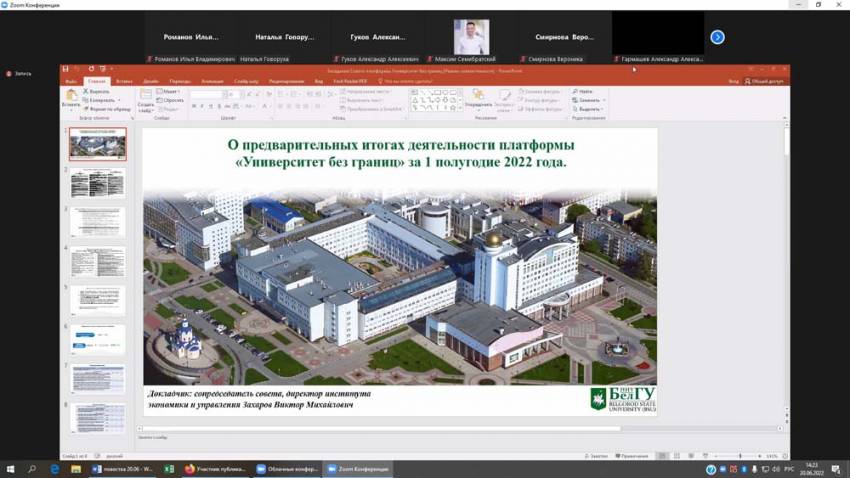The width and height of the screenshot is (850, 478).
Task: Click the Заменить (Replace) command
Action: pyautogui.click(x=588, y=100)
